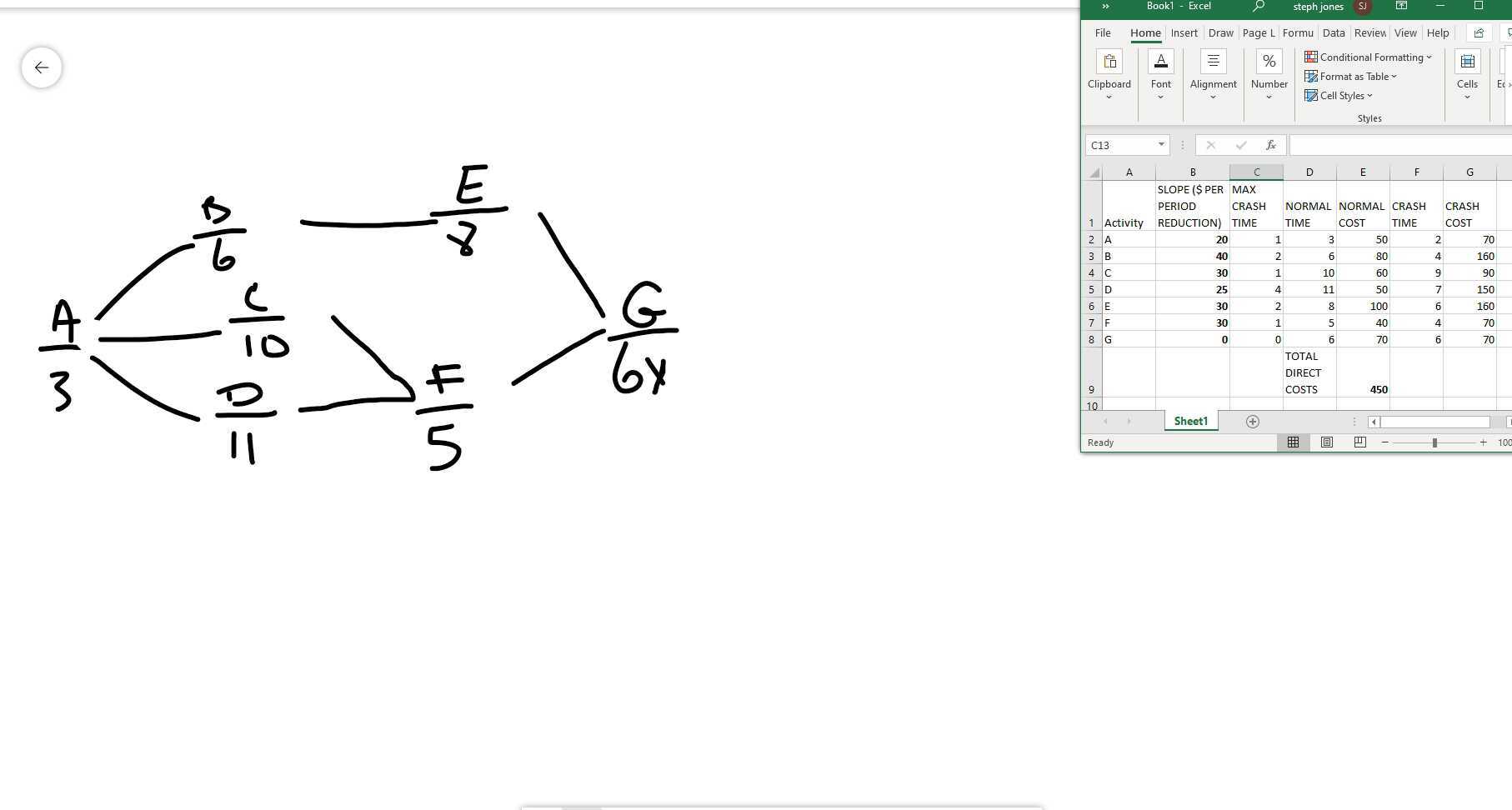Switch to Page Layout view in status bar
Screen dimensions: 1512x810
pyautogui.click(x=1326, y=442)
